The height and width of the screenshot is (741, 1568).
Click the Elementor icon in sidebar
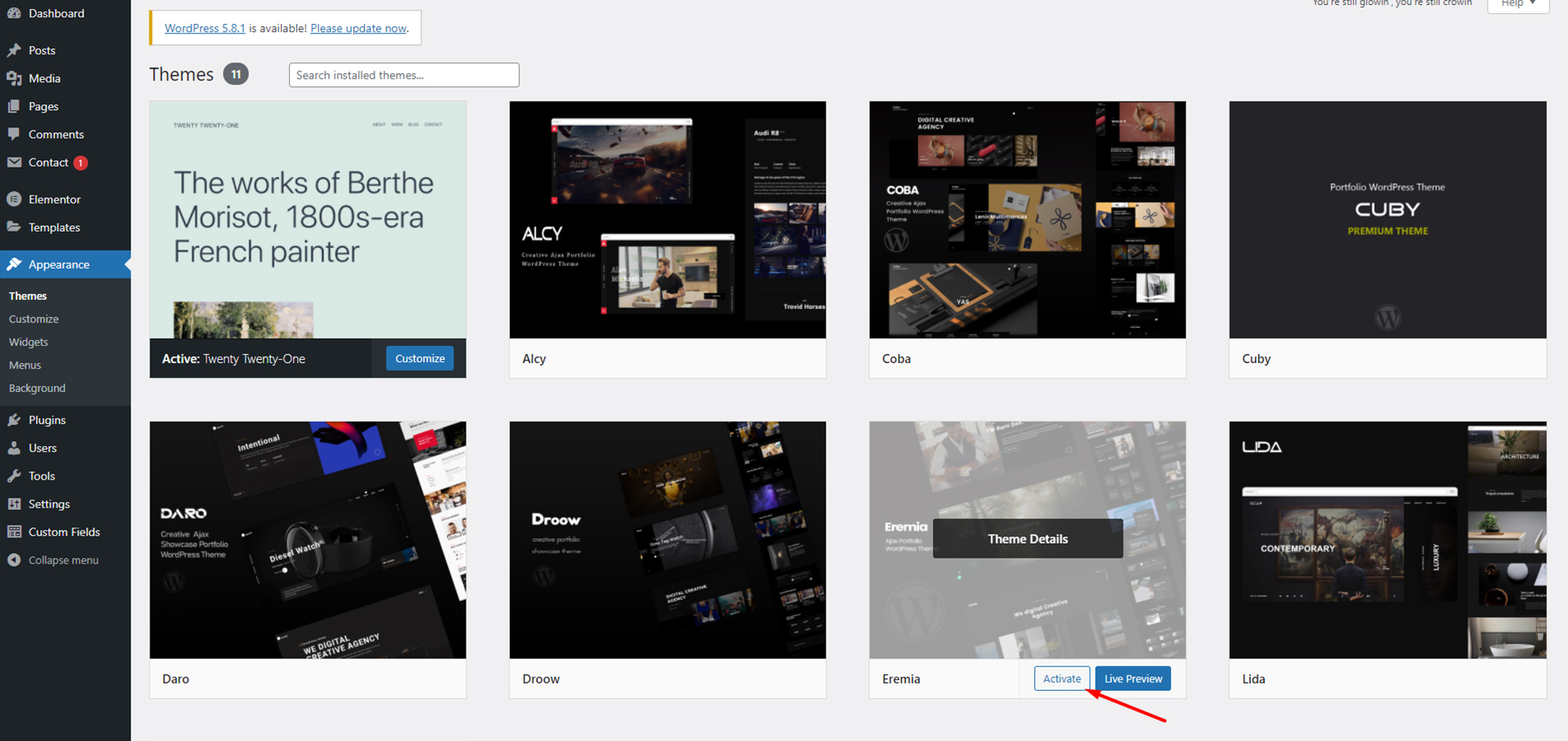click(x=14, y=199)
